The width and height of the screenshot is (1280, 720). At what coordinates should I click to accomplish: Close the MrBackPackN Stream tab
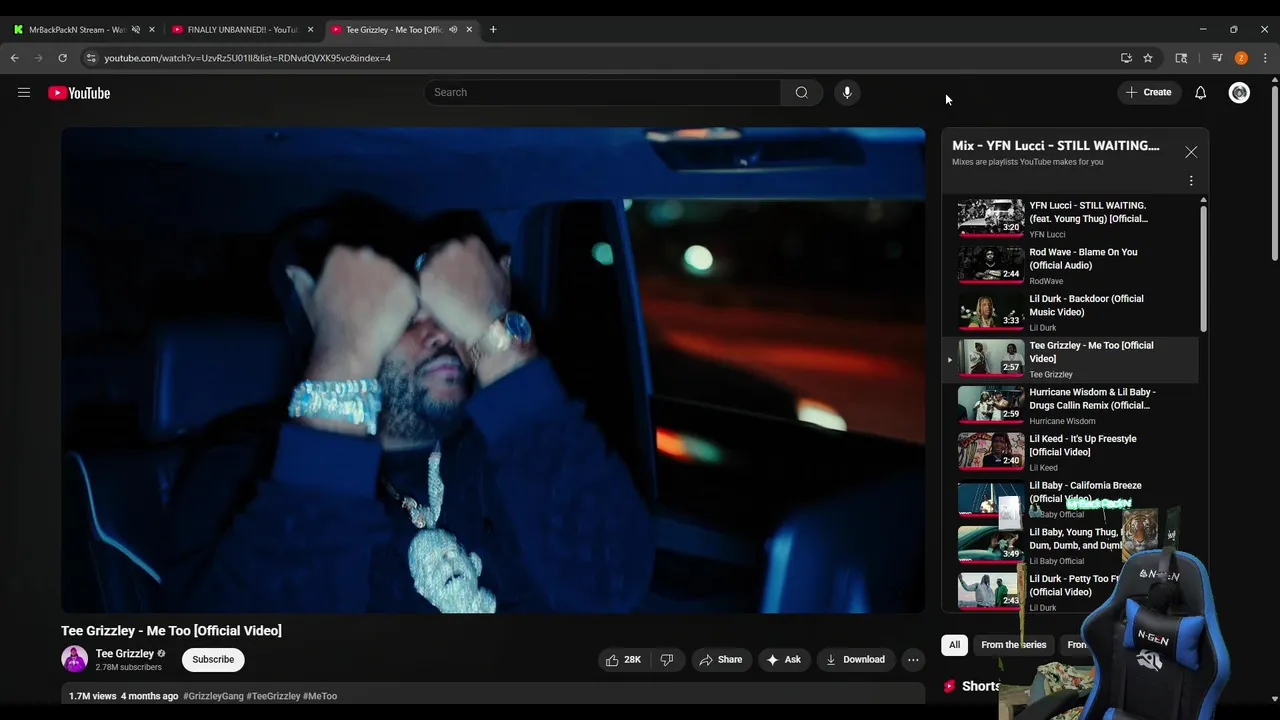click(x=152, y=29)
